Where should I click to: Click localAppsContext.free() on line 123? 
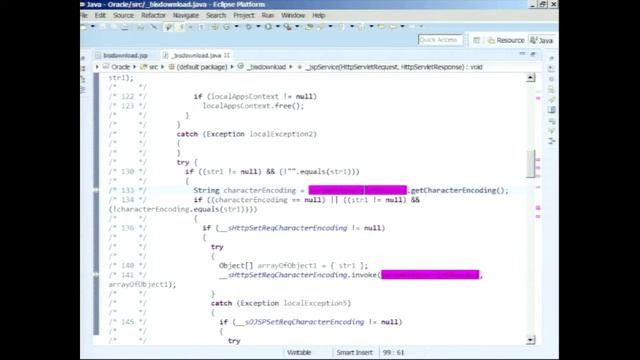(252, 106)
